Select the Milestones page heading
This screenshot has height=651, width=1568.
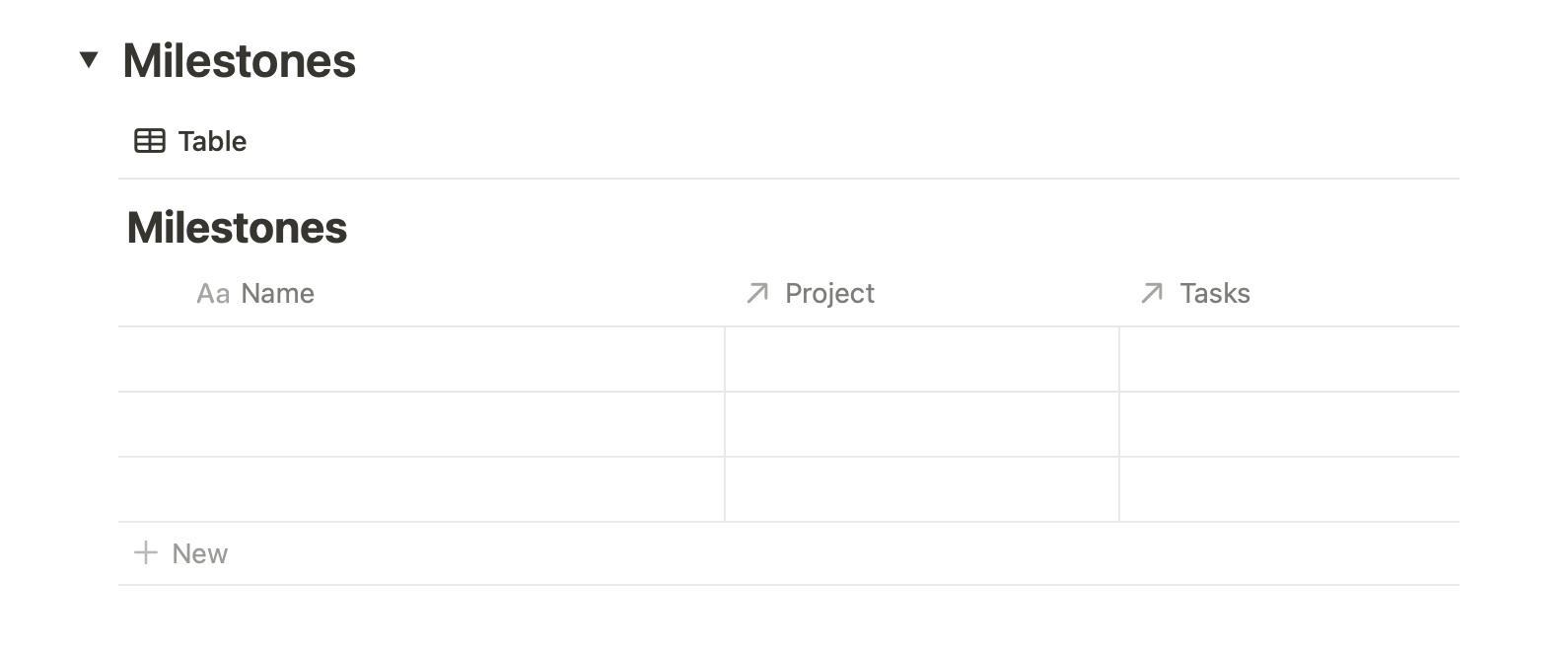[x=239, y=61]
